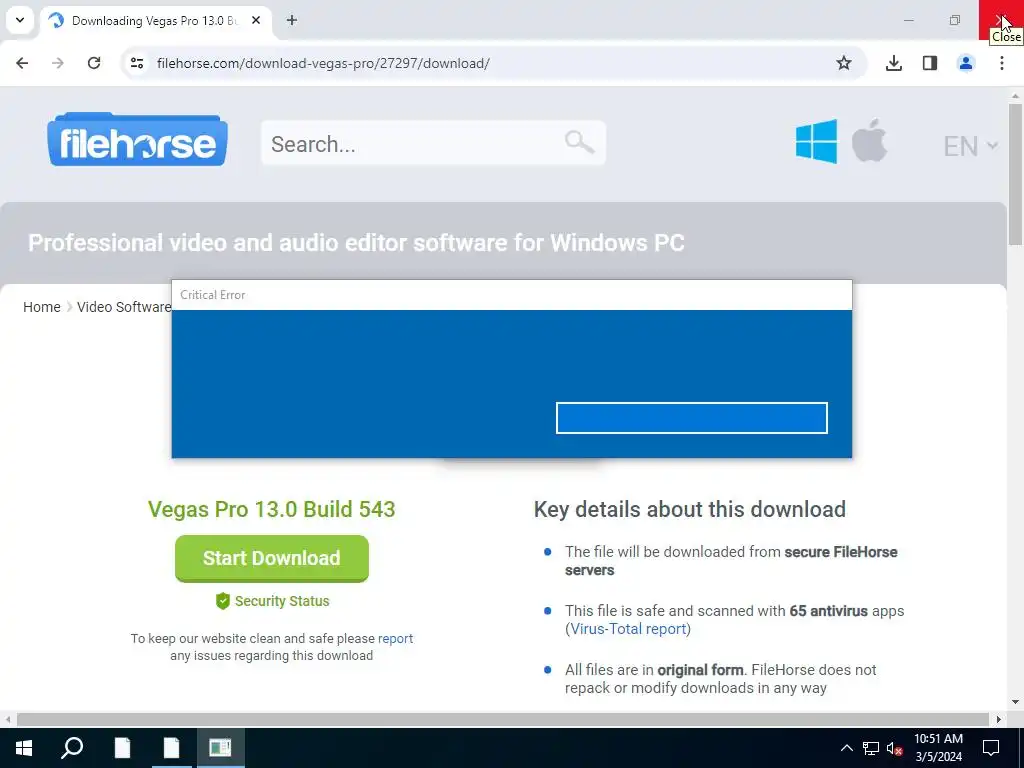
Task: Toggle the browser side panel
Action: coord(930,63)
